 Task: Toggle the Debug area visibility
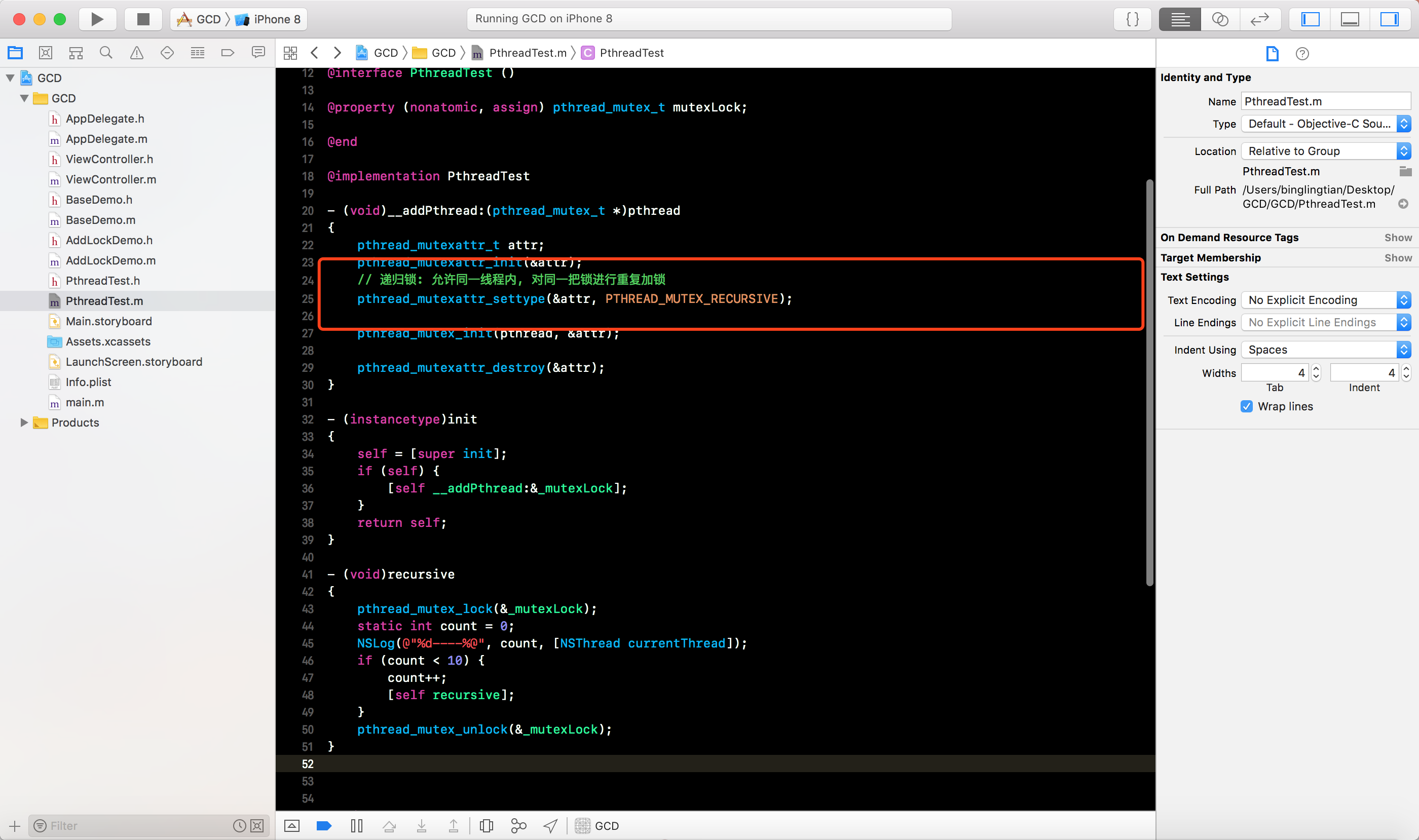[1350, 19]
